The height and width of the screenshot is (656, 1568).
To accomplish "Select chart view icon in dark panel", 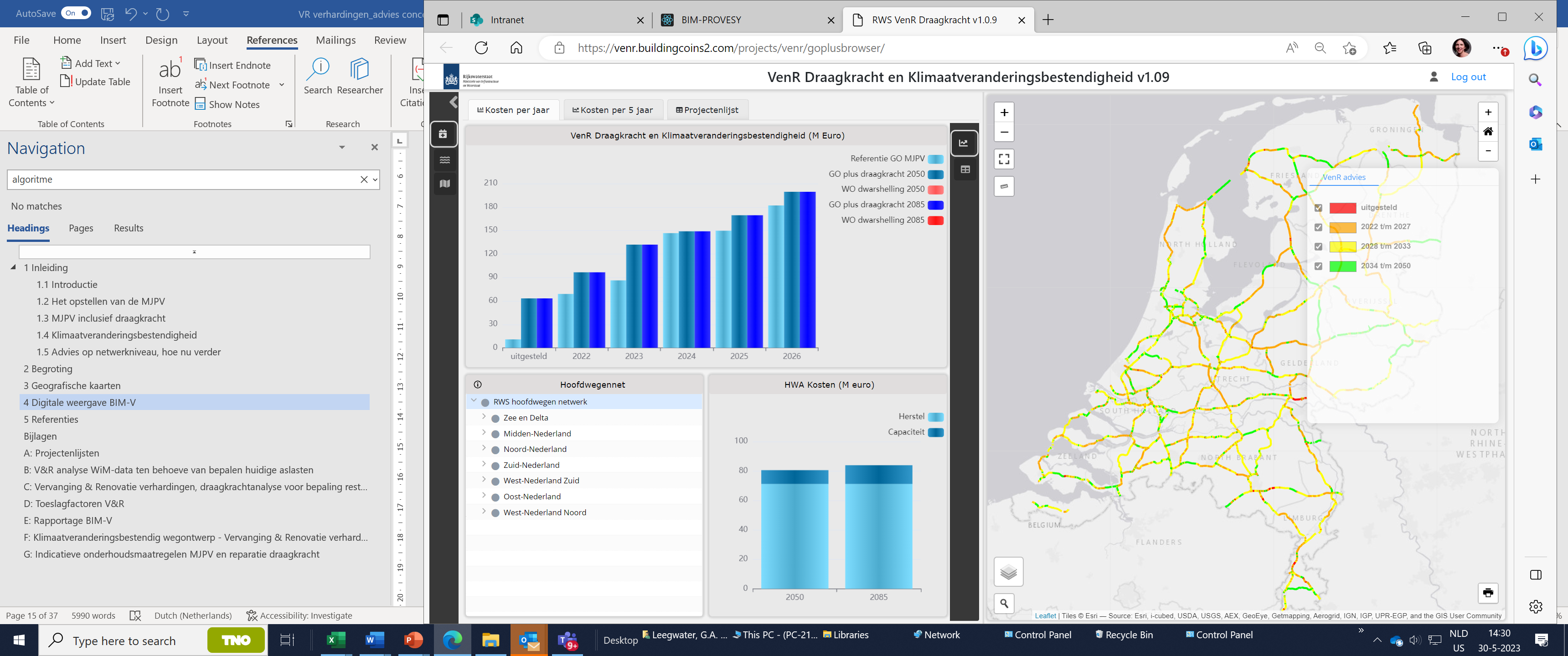I will point(964,143).
